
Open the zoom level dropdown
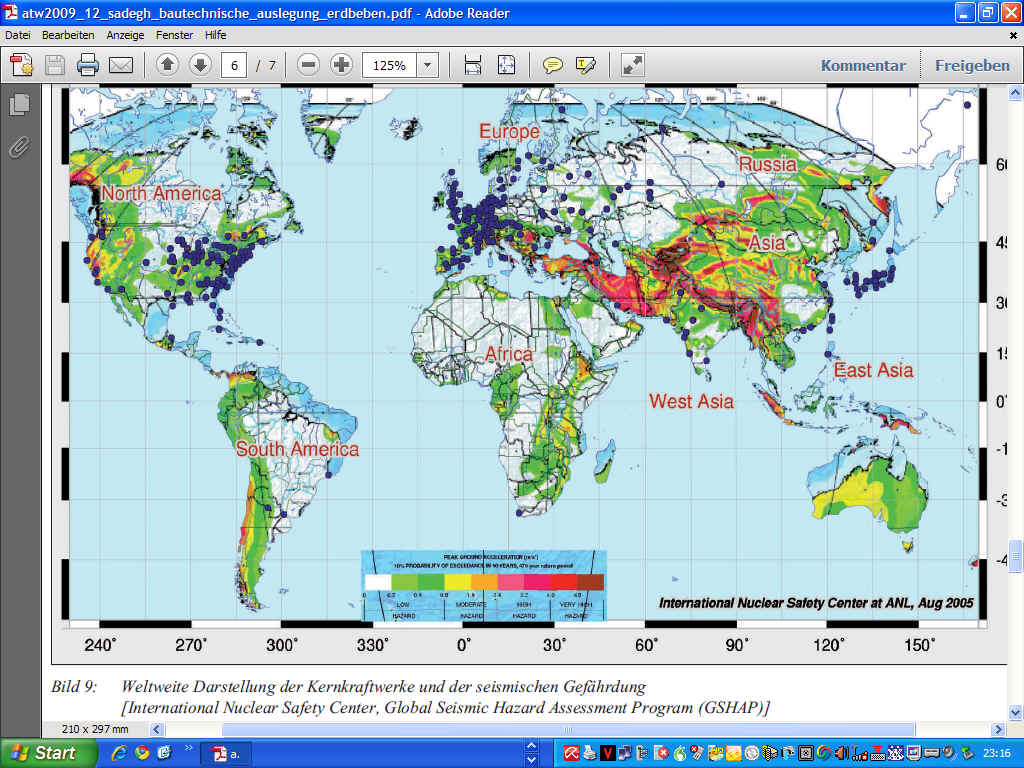click(428, 65)
